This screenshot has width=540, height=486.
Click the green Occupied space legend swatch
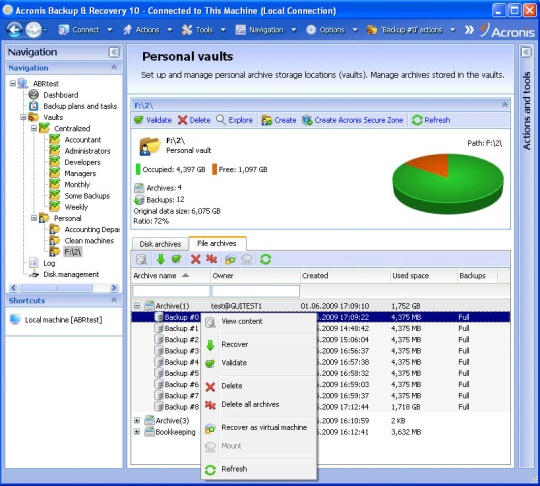(x=138, y=169)
